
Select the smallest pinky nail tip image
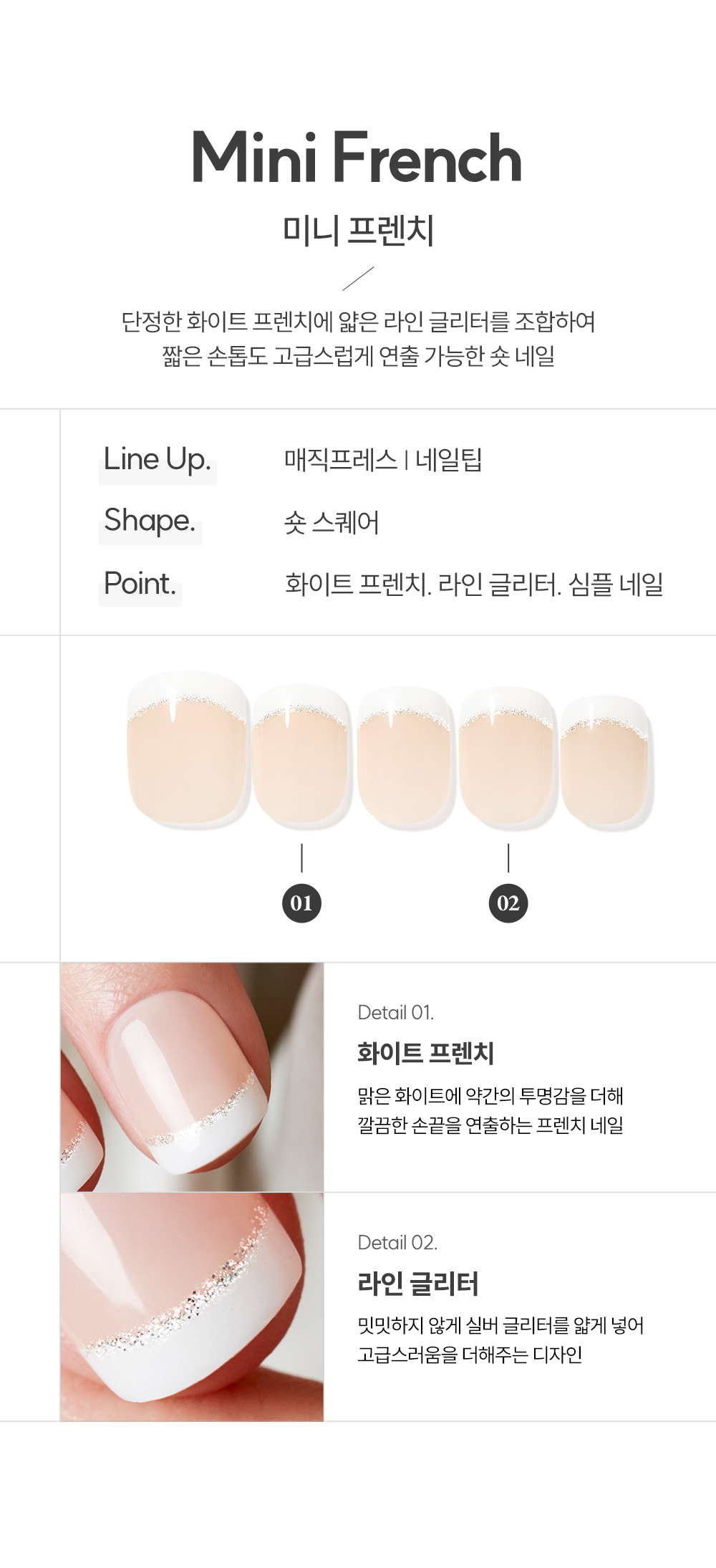click(x=607, y=763)
